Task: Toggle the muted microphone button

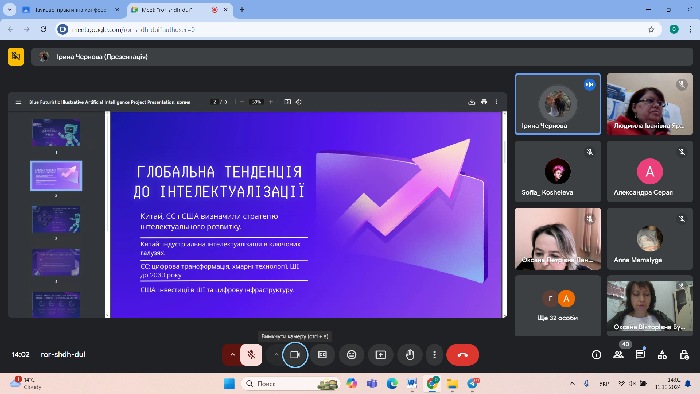Action: point(251,355)
